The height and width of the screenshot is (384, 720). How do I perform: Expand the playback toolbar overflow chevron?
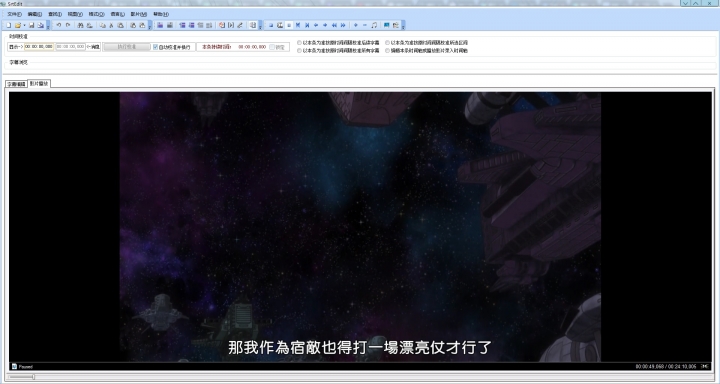pyautogui.click(x=403, y=26)
